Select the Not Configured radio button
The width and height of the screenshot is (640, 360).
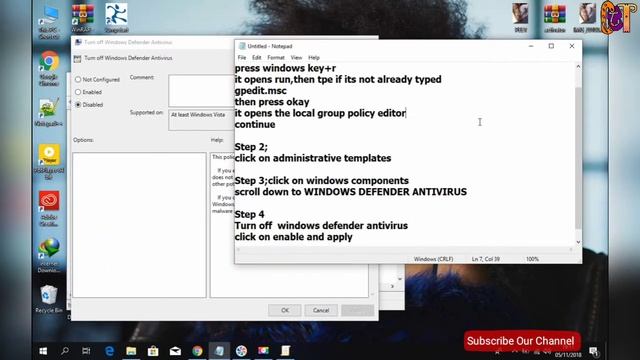[x=78, y=80]
